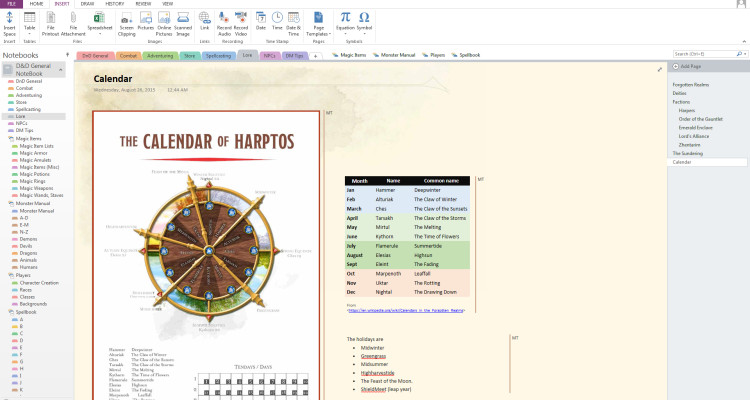Open the Harpers subpage
This screenshot has height=400, width=750.
coord(686,111)
